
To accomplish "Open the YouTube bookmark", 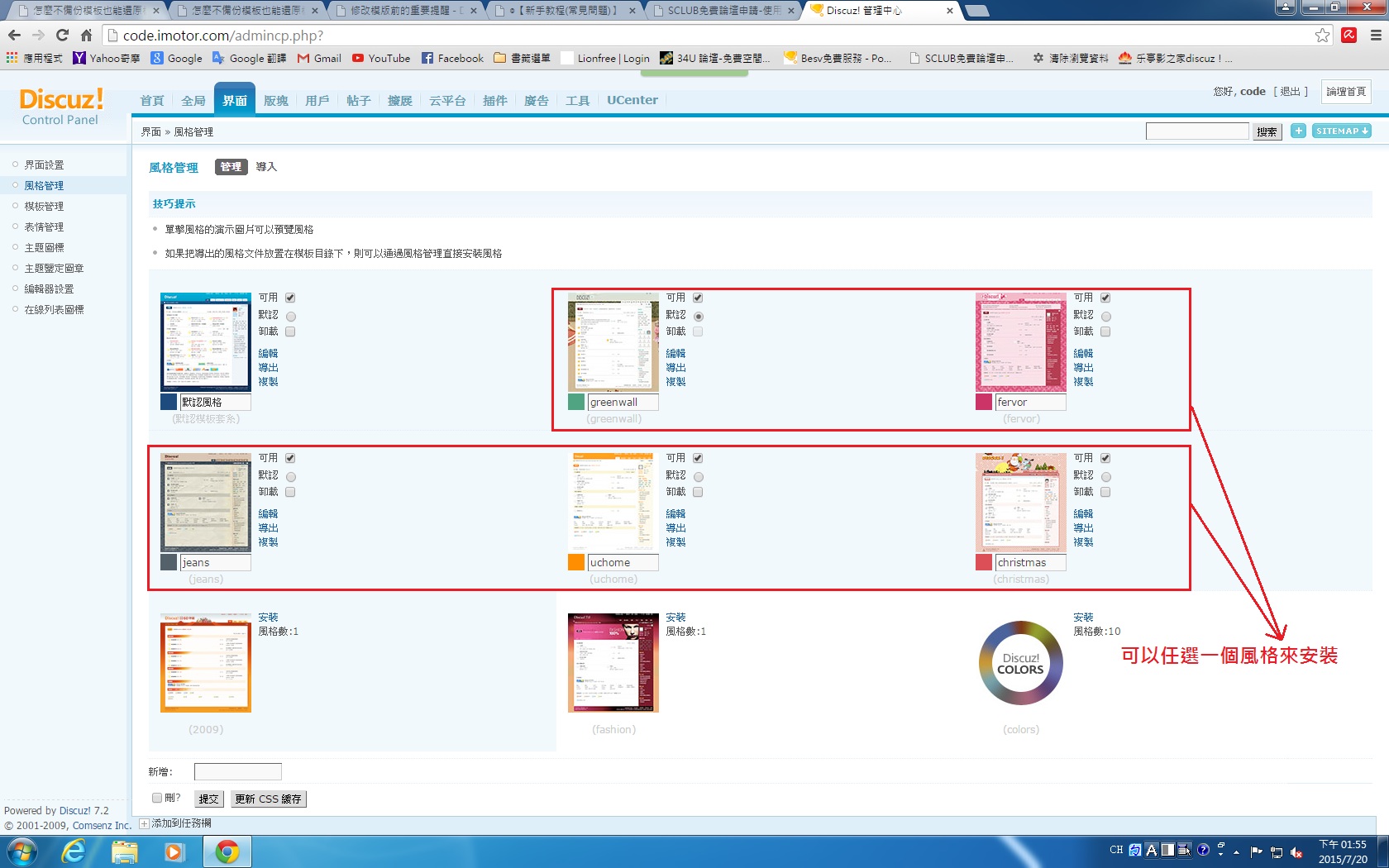I will [381, 58].
